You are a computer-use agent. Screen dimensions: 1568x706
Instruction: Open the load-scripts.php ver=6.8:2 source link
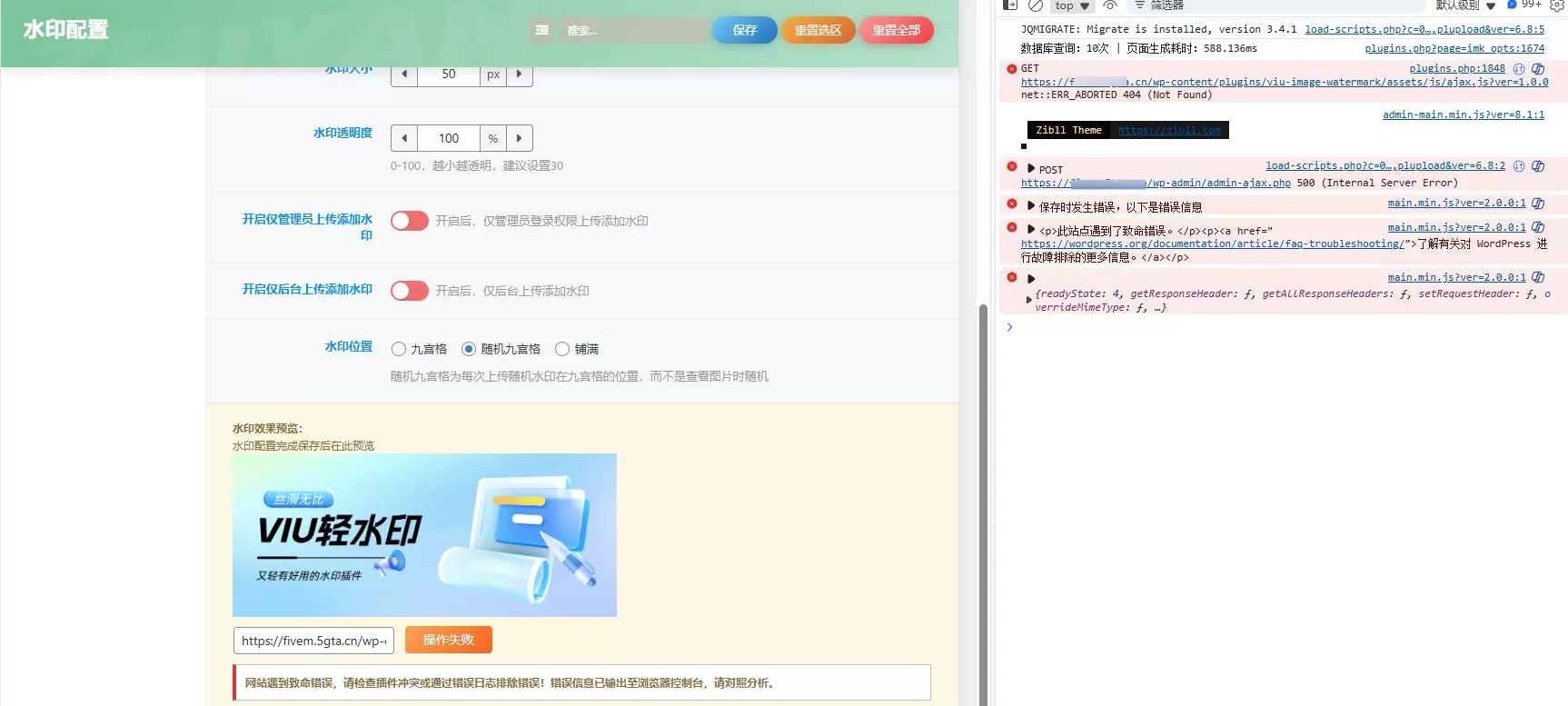click(1385, 165)
